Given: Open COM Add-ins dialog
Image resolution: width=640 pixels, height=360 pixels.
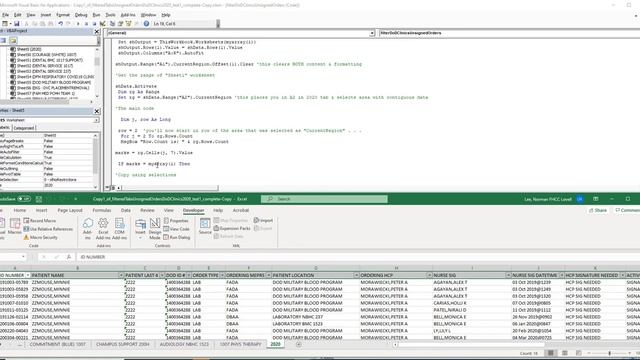Looking at the screenshot, I should pyautogui.click(x=119, y=229).
